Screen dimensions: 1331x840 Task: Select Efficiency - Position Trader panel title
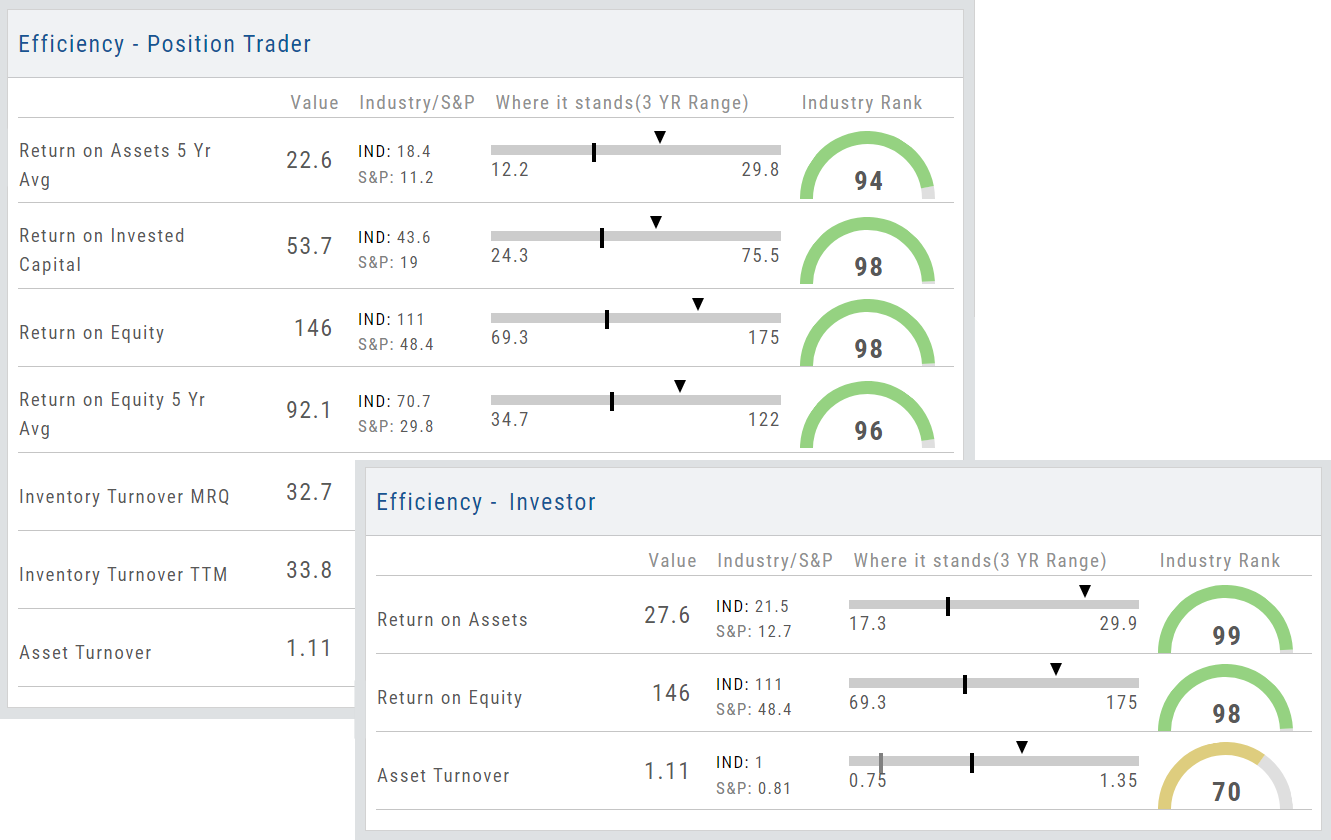(x=165, y=44)
